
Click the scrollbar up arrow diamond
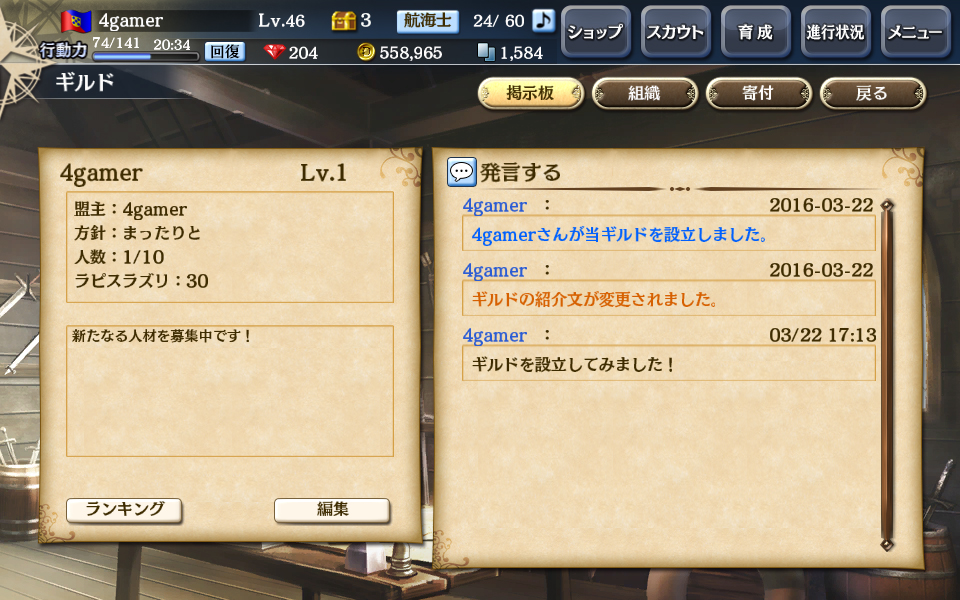click(887, 205)
